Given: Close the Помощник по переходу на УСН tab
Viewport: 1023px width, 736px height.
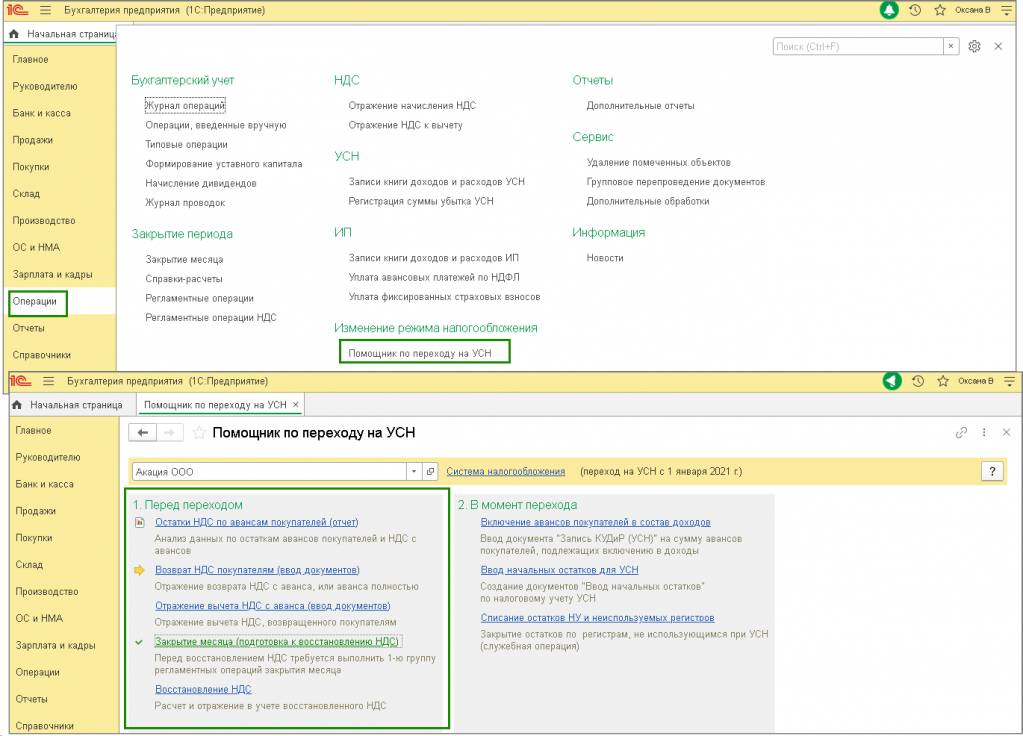Looking at the screenshot, I should point(296,405).
